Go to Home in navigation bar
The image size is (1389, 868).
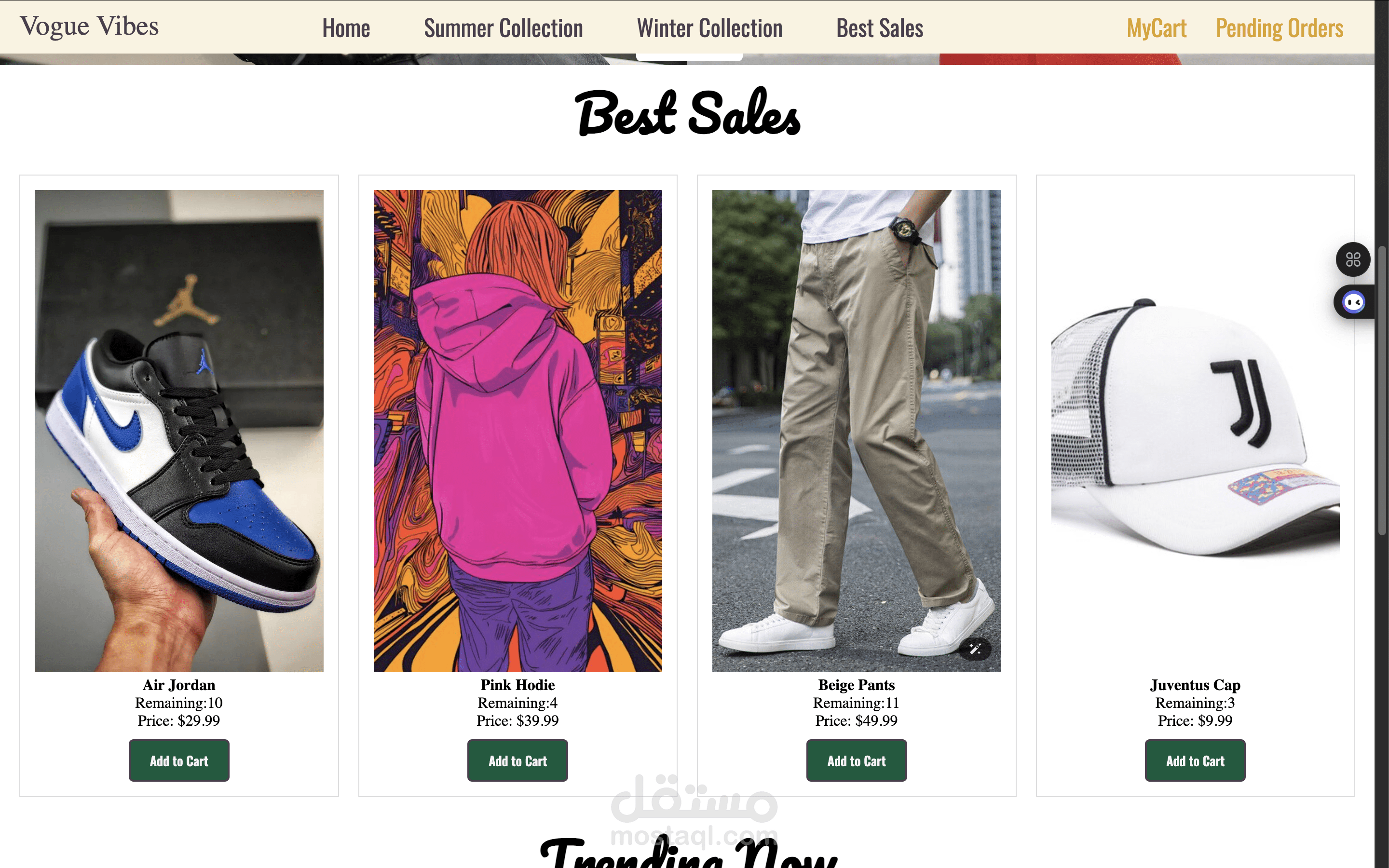coord(346,28)
